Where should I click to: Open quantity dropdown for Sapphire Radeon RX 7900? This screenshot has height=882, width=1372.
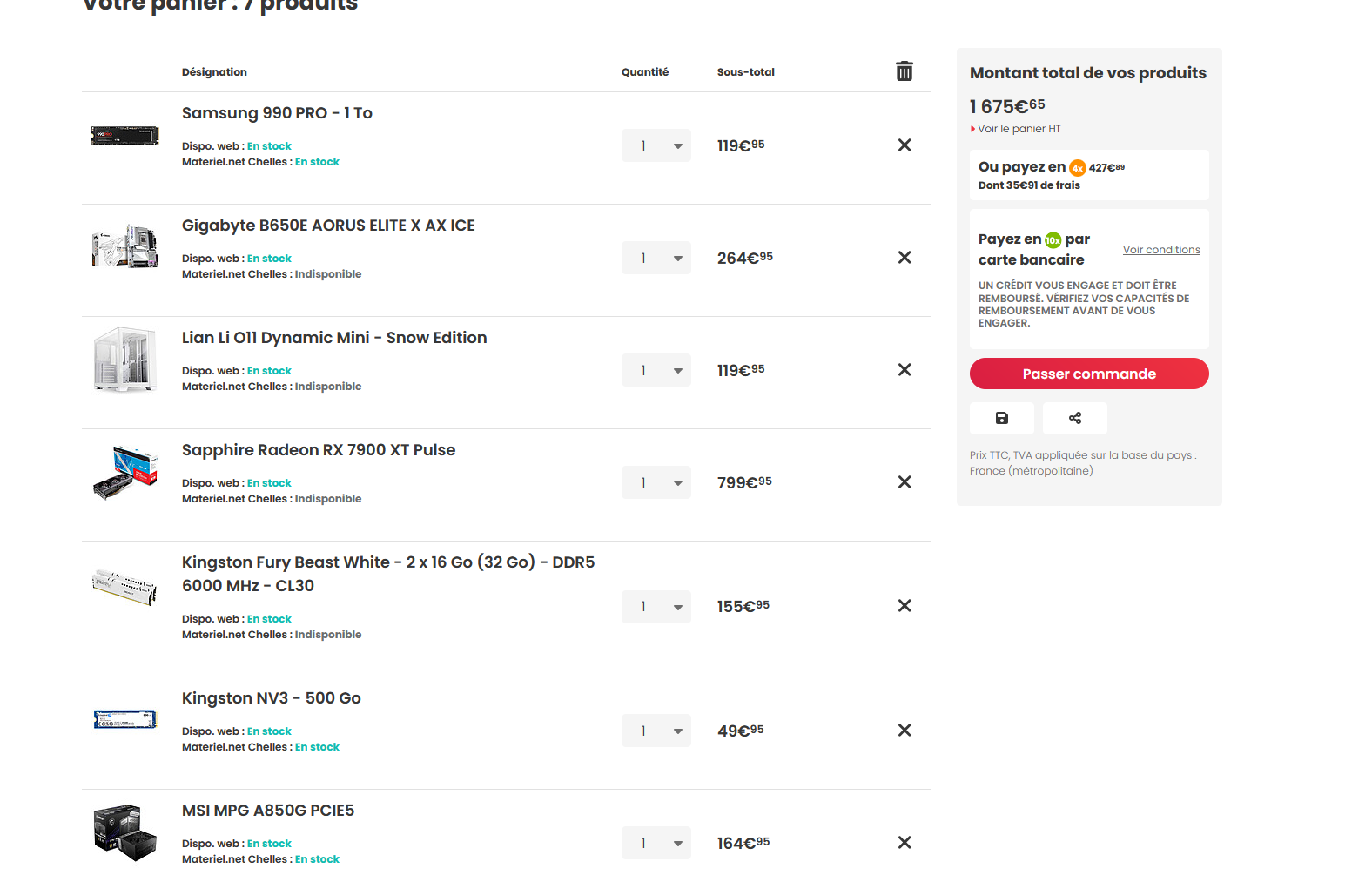(656, 482)
